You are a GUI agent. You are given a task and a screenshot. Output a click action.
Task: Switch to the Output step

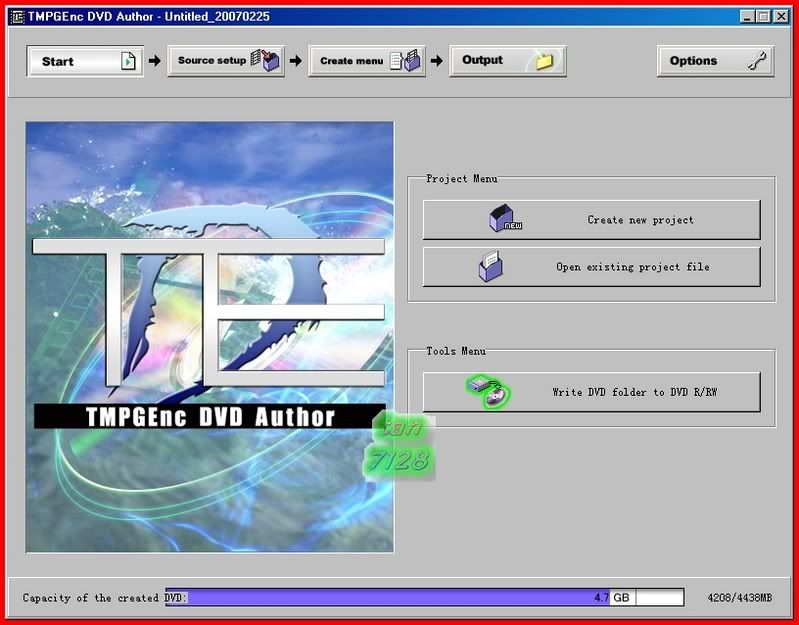(508, 61)
